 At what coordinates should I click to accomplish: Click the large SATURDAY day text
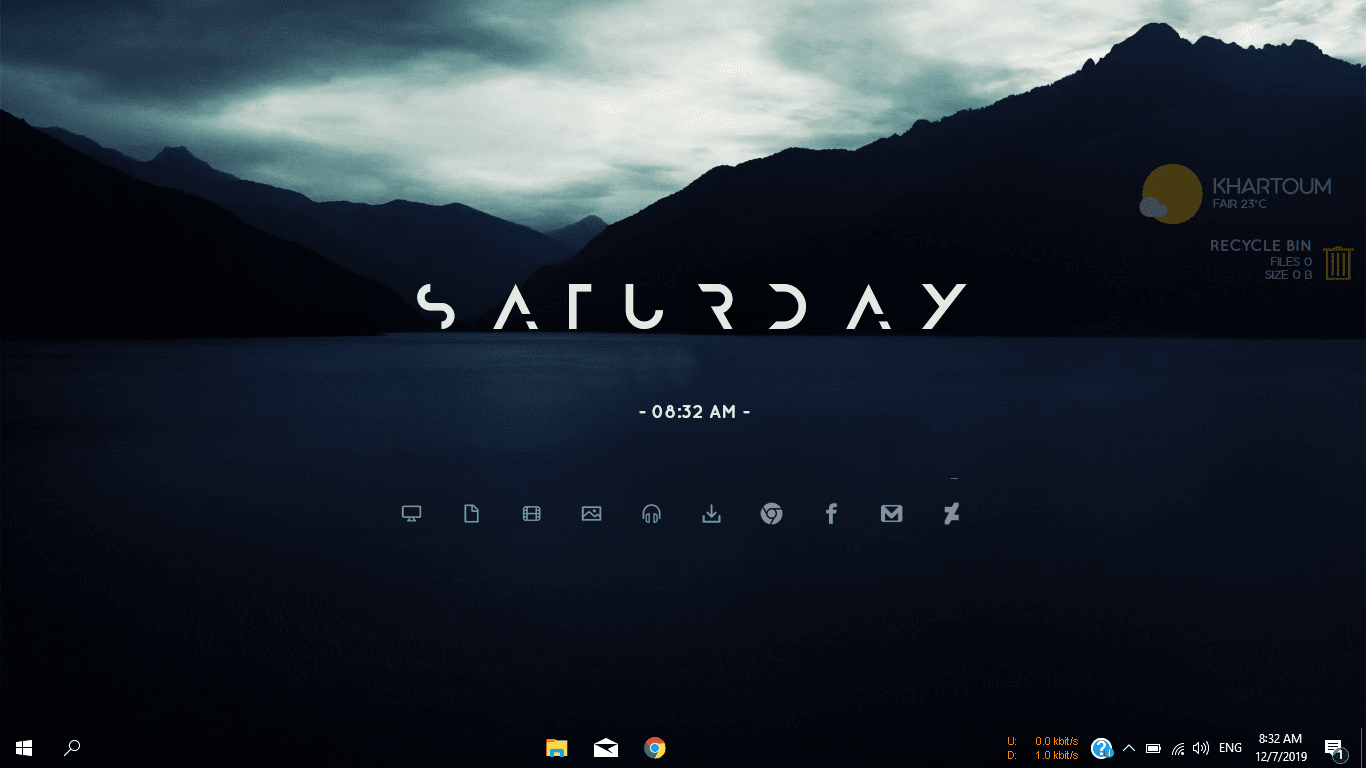pyautogui.click(x=691, y=307)
